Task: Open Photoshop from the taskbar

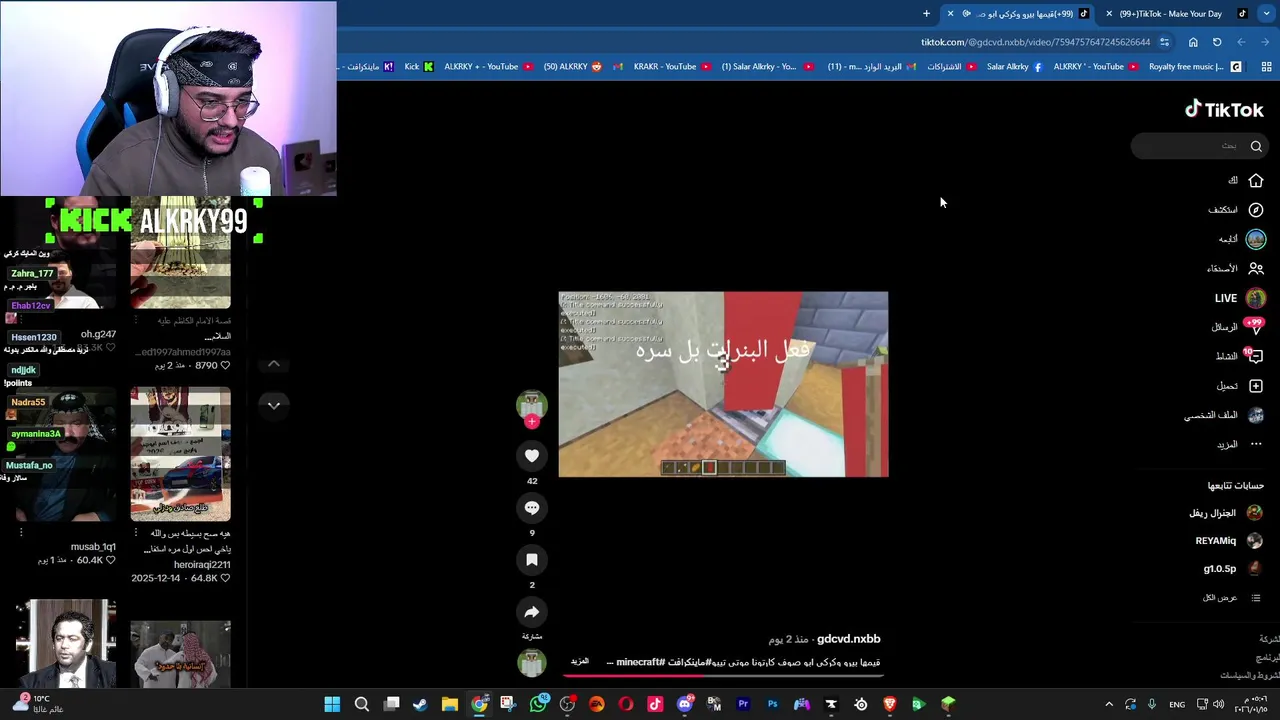Action: [x=772, y=705]
